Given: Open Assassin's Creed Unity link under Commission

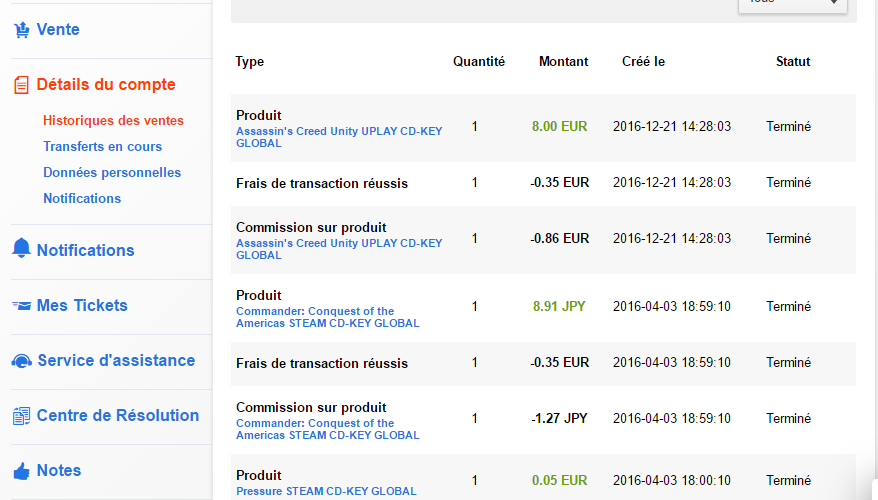Looking at the screenshot, I should [x=339, y=249].
